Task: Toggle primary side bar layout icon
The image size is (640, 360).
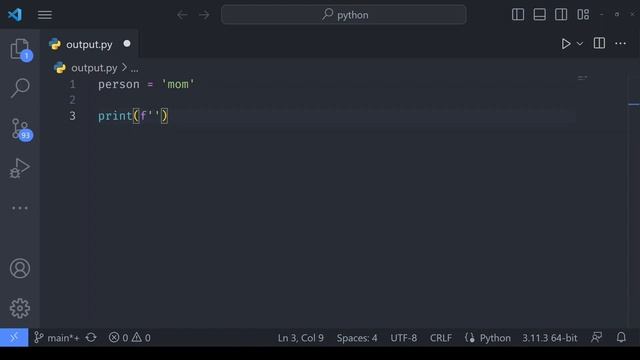Action: 518,15
